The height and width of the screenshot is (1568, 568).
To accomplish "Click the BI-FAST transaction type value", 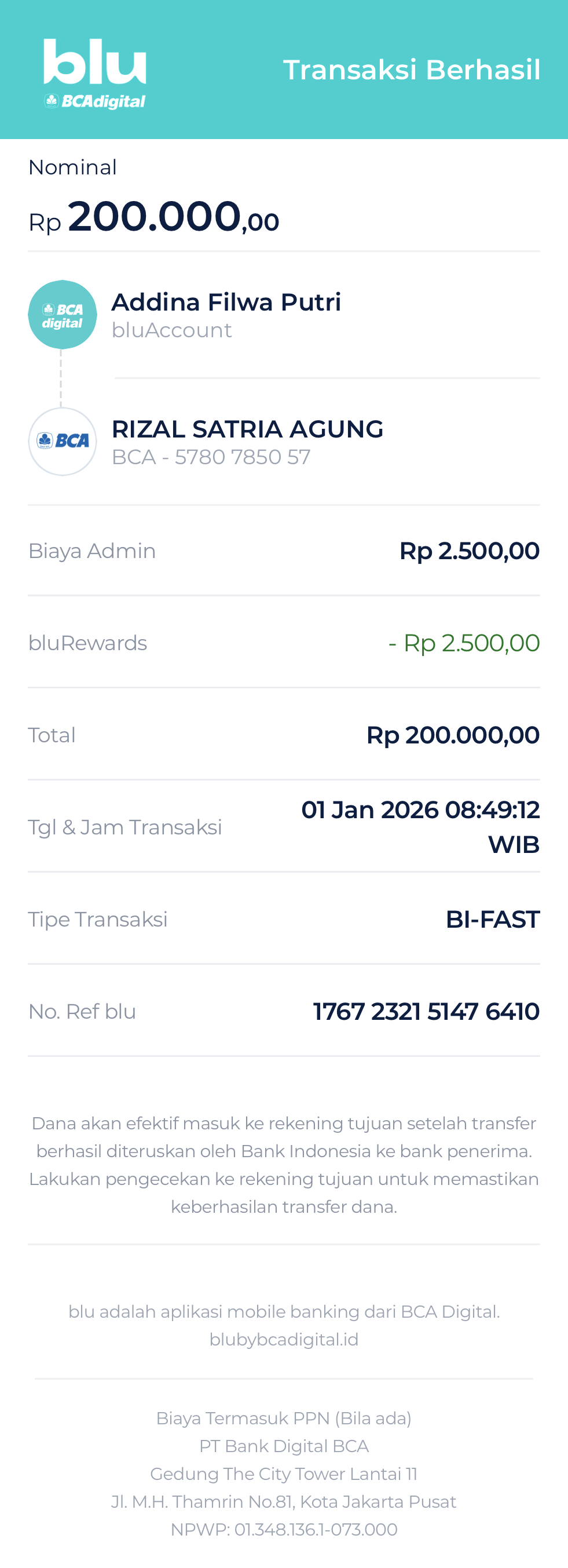I will point(493,920).
